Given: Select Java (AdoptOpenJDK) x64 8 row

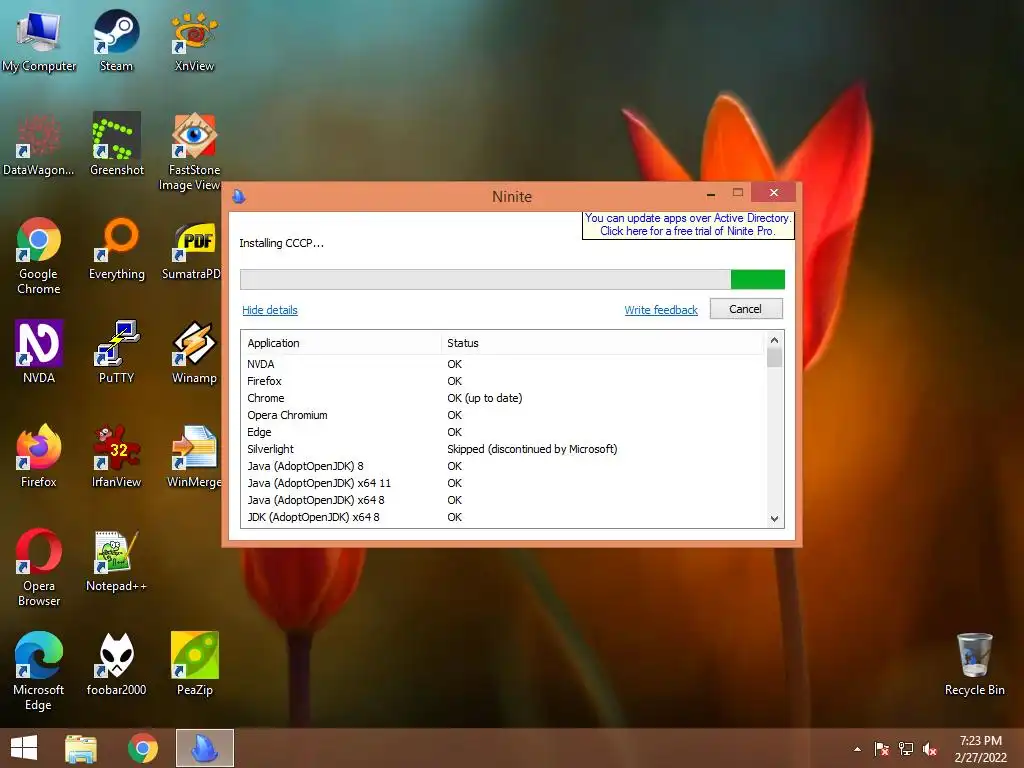Looking at the screenshot, I should point(503,500).
